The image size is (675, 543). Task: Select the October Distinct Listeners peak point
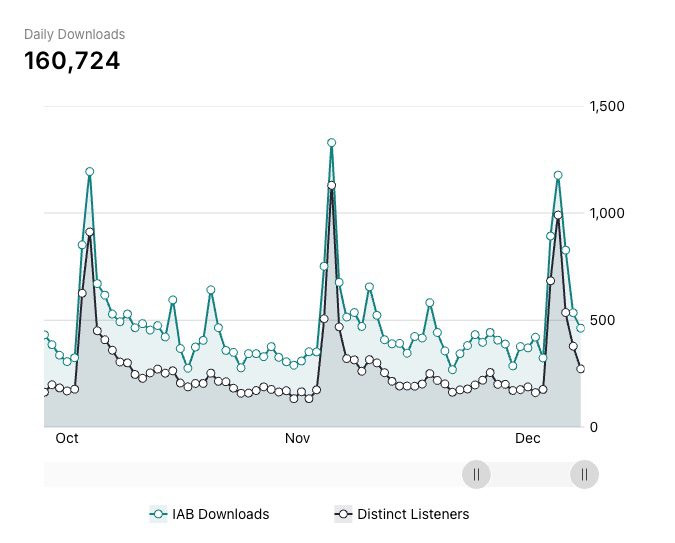click(x=90, y=232)
